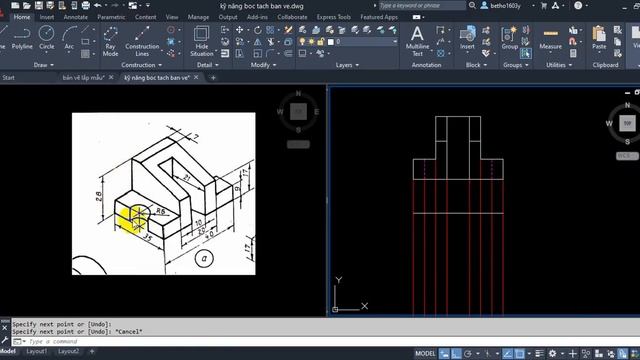640x360 pixels.
Task: Add a new layout with plus button
Action: coord(92,351)
